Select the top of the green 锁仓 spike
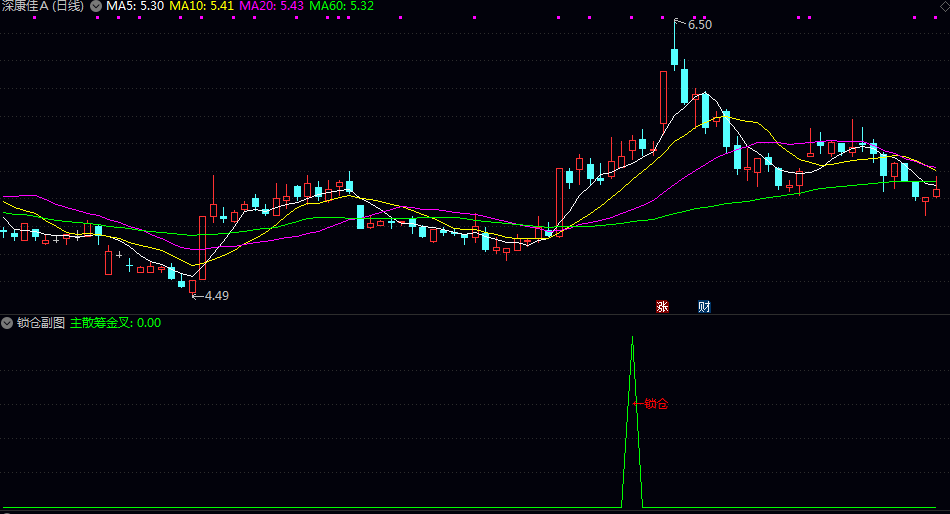Screen dimensions: 950x514 coord(633,338)
